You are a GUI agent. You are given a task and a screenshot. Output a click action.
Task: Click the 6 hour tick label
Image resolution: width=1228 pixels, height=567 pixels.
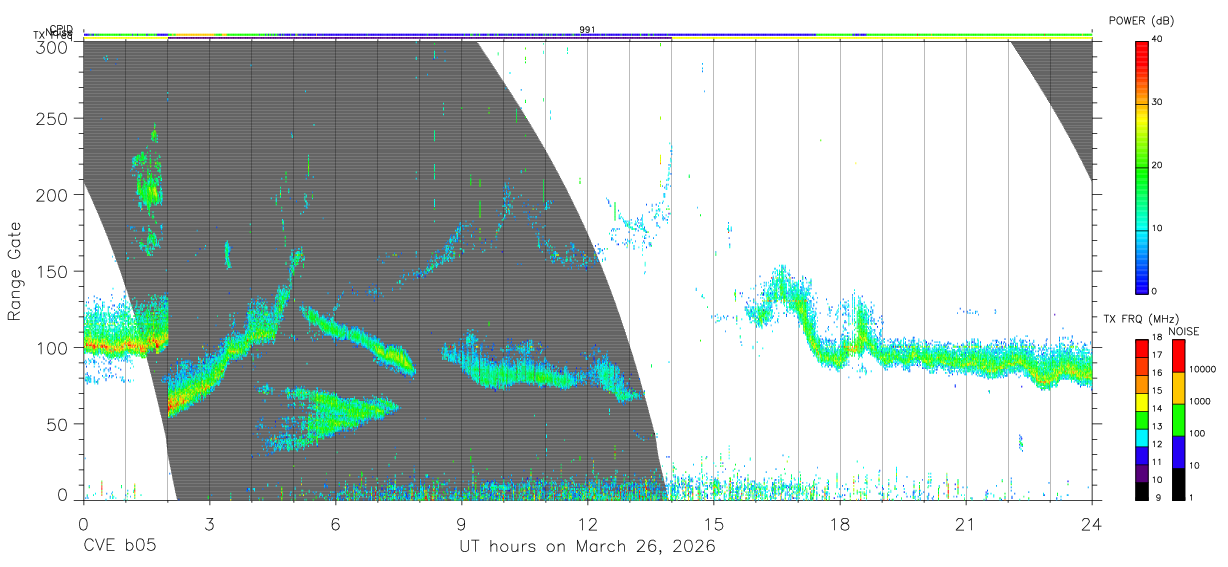pos(335,523)
